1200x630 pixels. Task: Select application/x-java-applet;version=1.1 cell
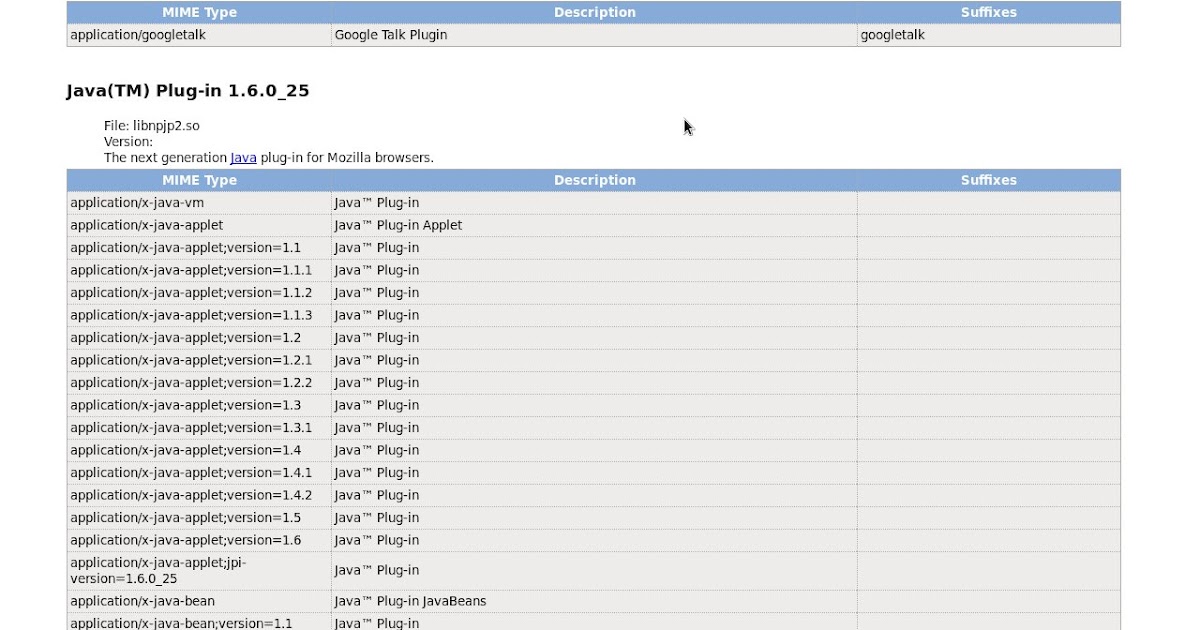(199, 248)
